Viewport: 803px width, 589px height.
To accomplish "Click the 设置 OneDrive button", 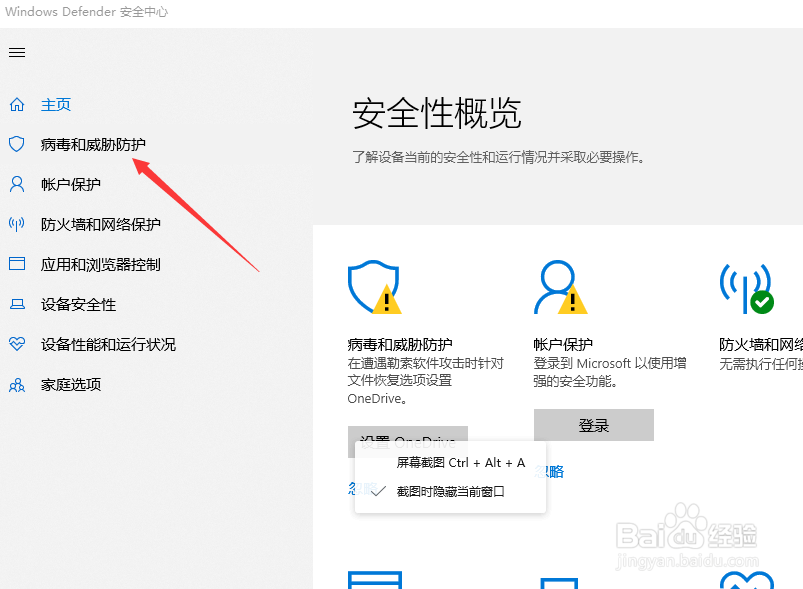I will (408, 434).
